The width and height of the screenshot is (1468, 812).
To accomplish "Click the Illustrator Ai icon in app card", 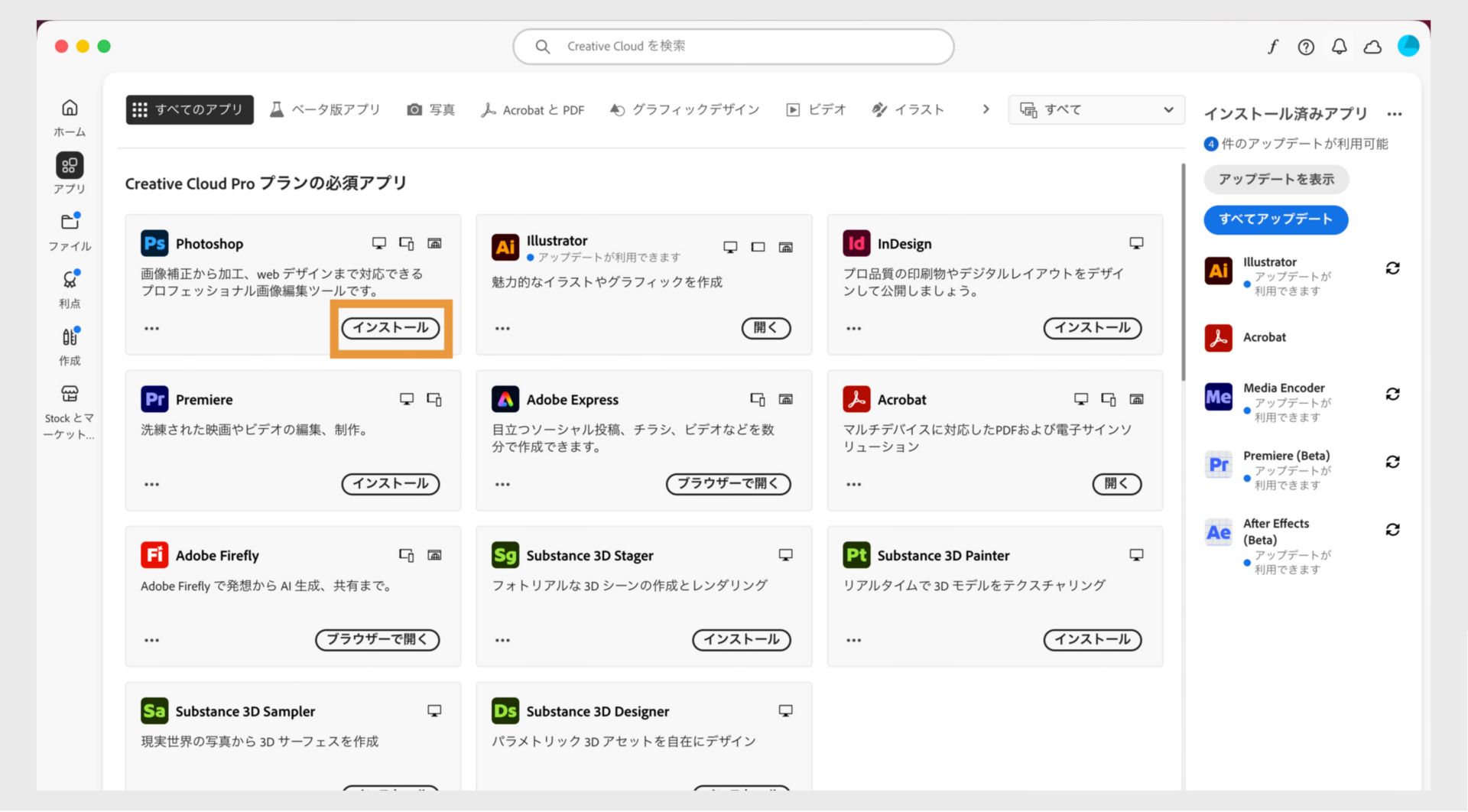I will point(505,247).
